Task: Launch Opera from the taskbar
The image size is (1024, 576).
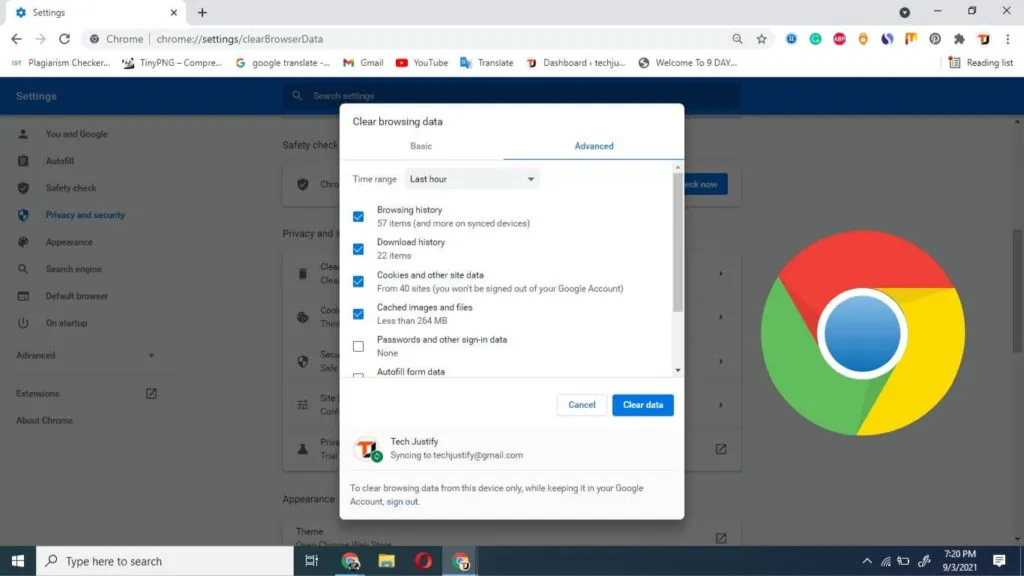Action: click(423, 561)
